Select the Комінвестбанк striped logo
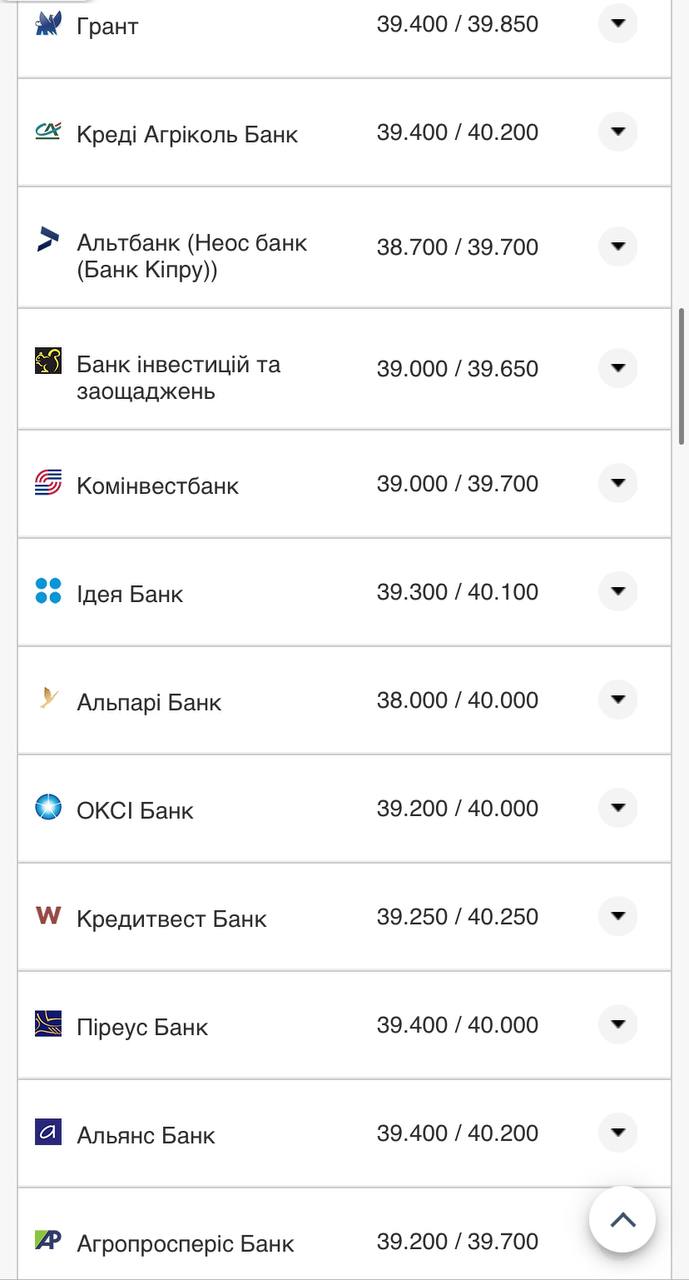689x1280 pixels. 47,481
